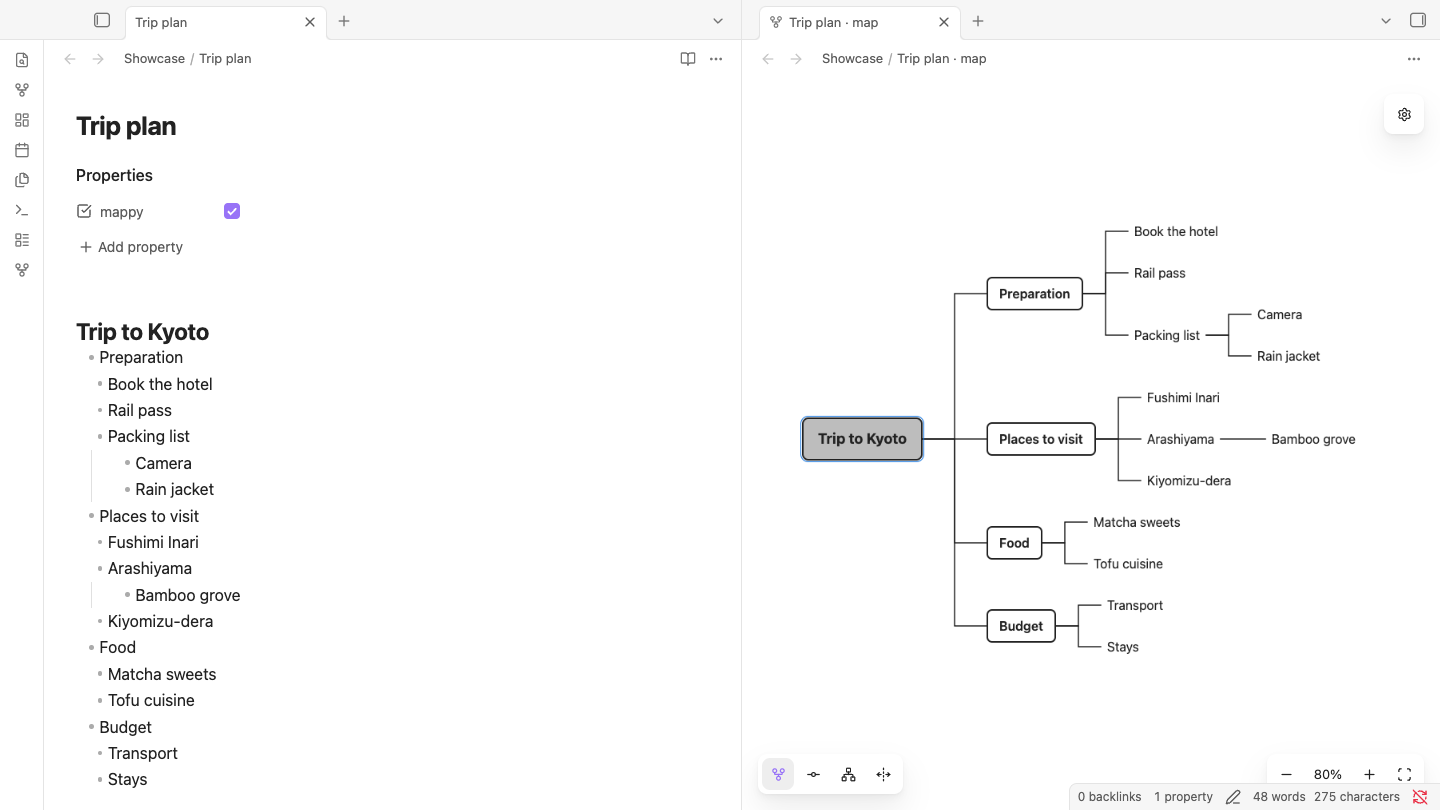Switch Trip plan note to reading view
The width and height of the screenshot is (1440, 810).
coord(688,59)
